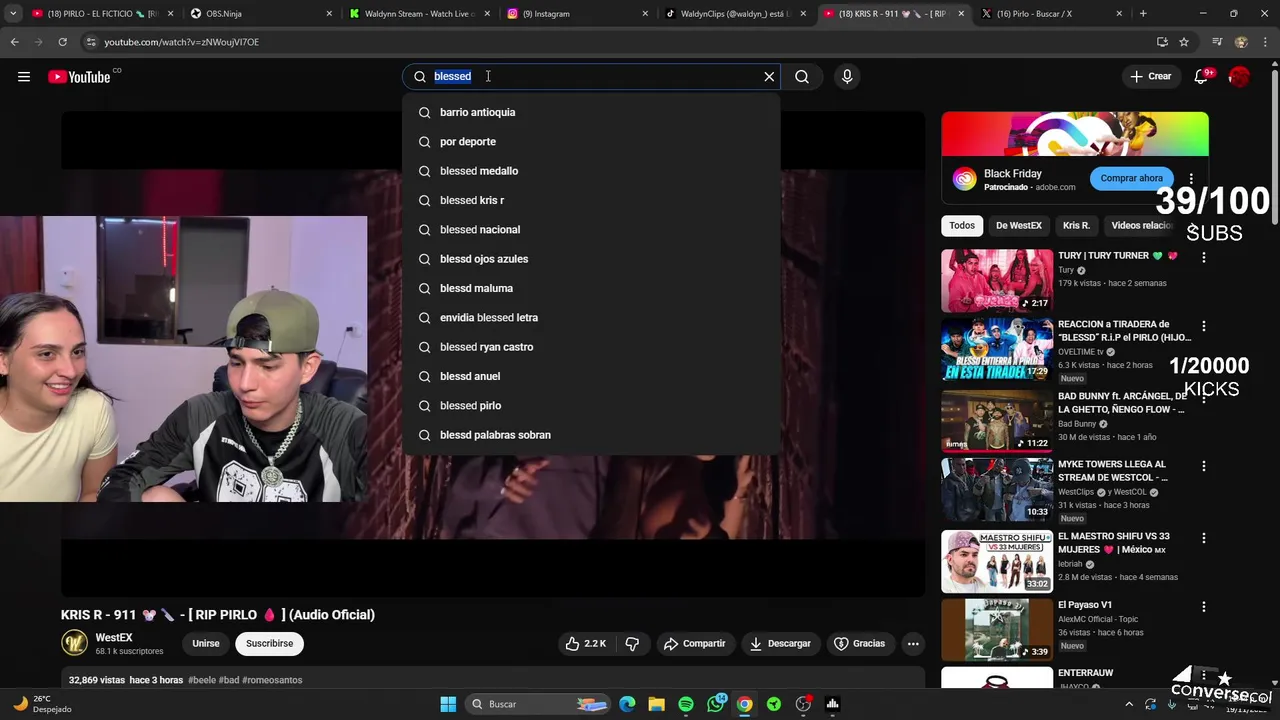The height and width of the screenshot is (720, 1280).
Task: Click the Comprar ahora ad button
Action: pyautogui.click(x=1132, y=179)
